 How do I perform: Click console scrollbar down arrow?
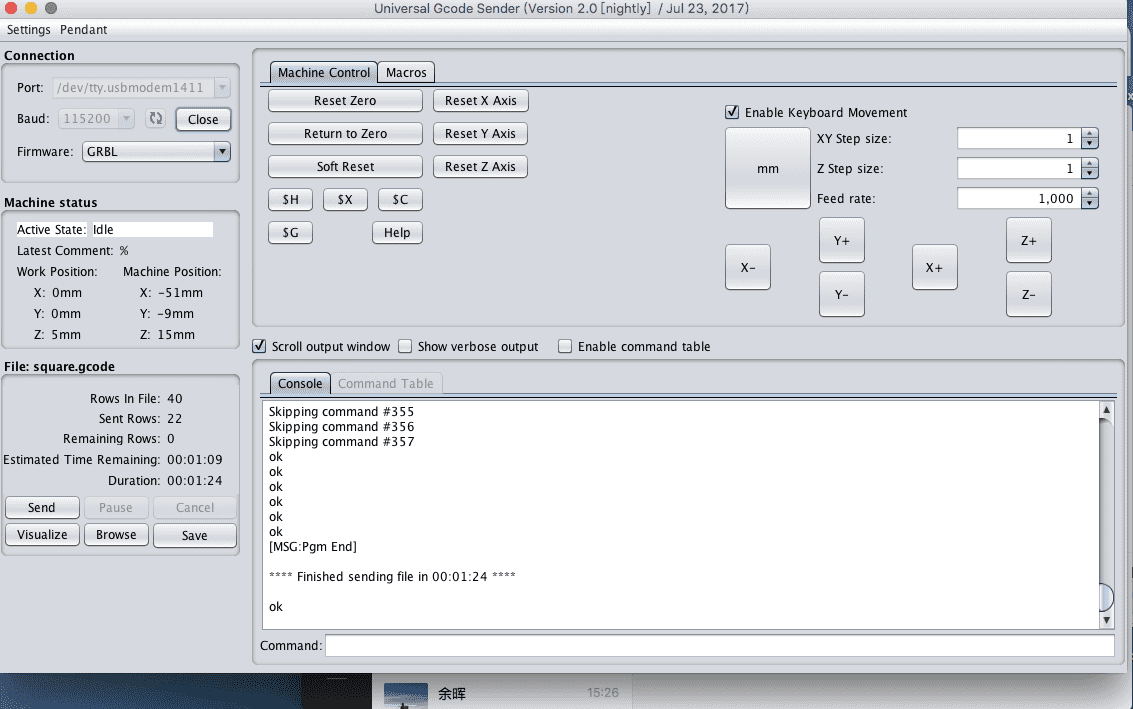coord(1106,620)
